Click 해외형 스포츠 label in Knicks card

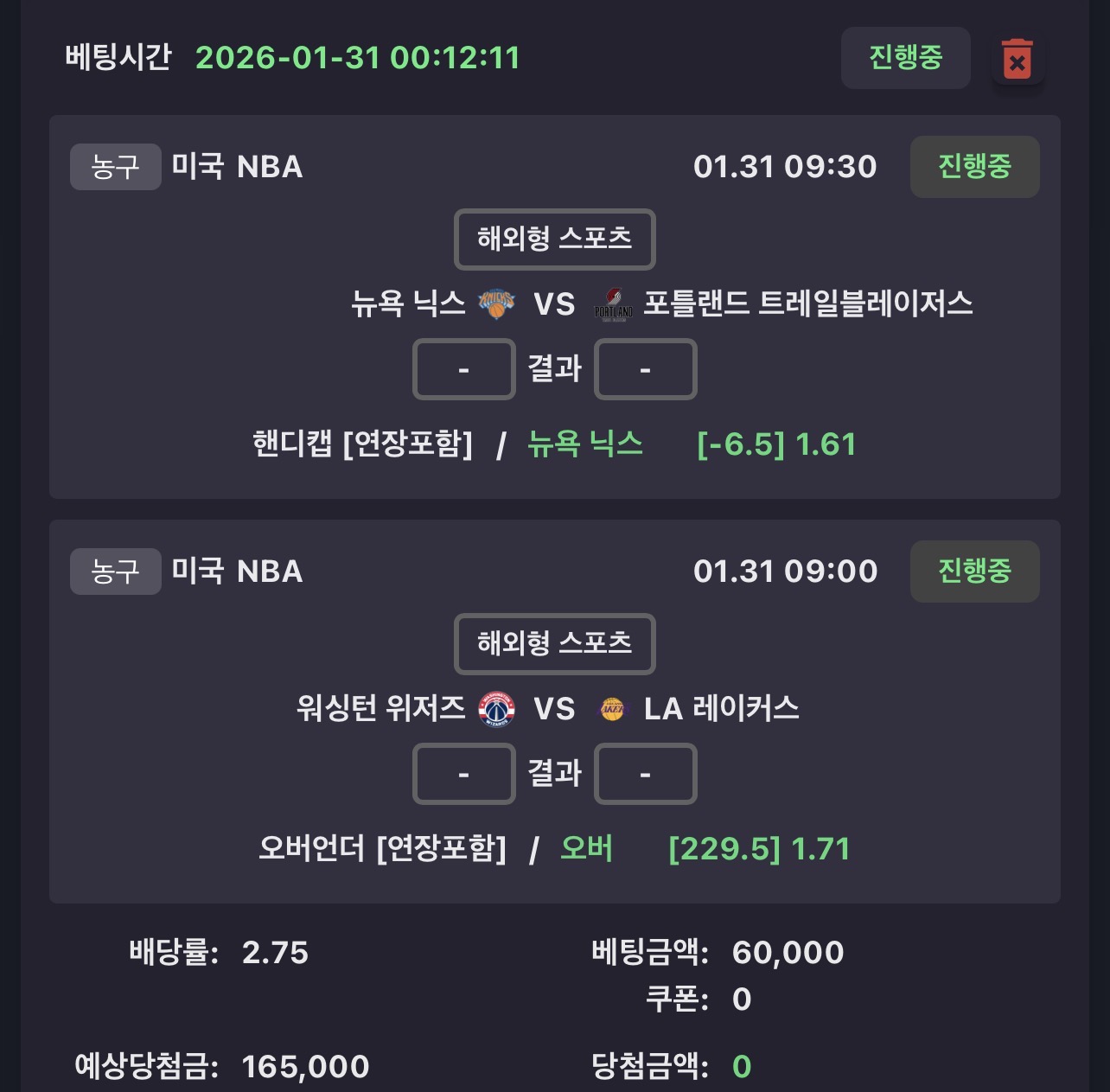pos(554,239)
